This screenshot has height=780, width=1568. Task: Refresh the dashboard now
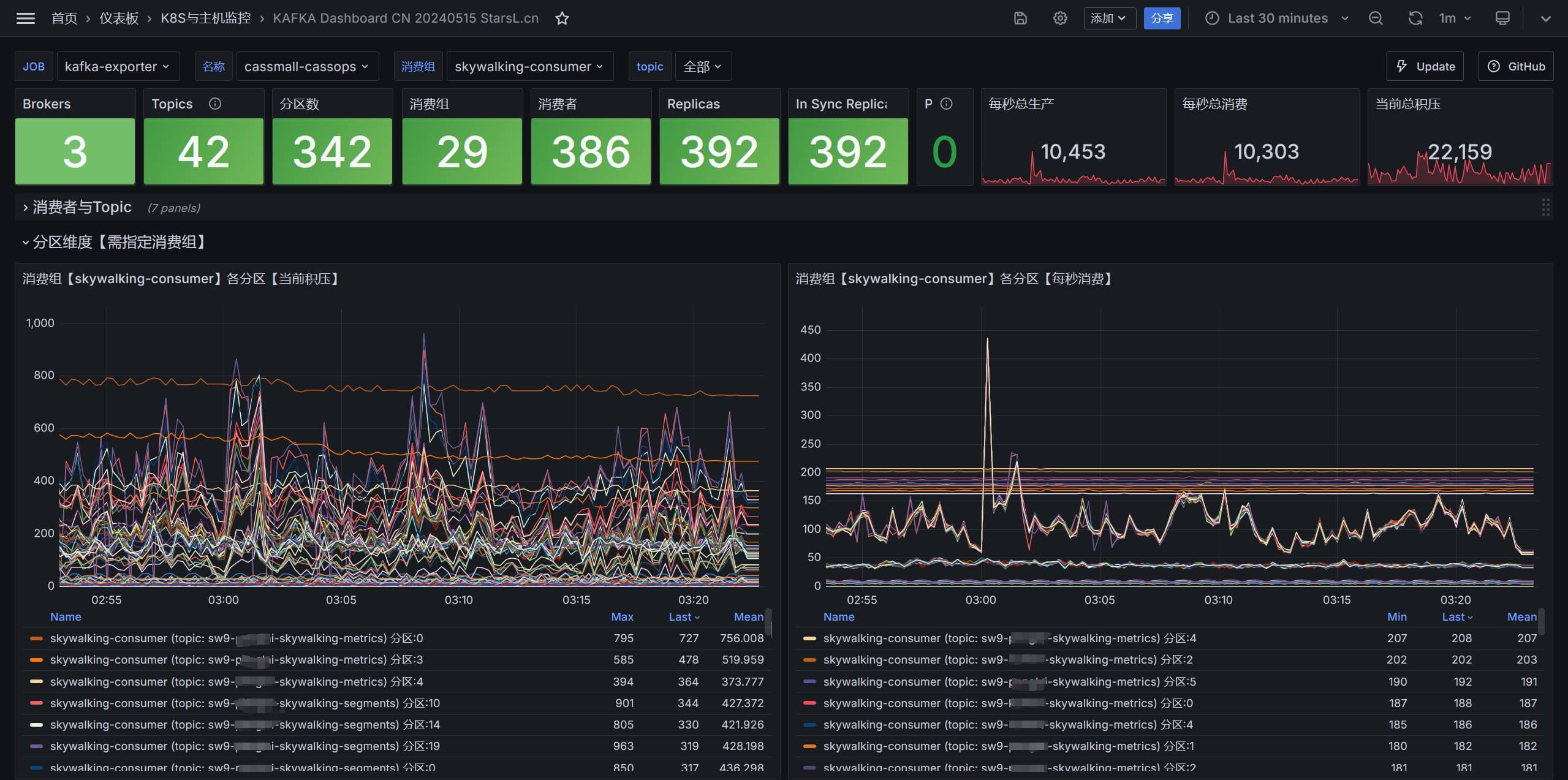pos(1415,18)
